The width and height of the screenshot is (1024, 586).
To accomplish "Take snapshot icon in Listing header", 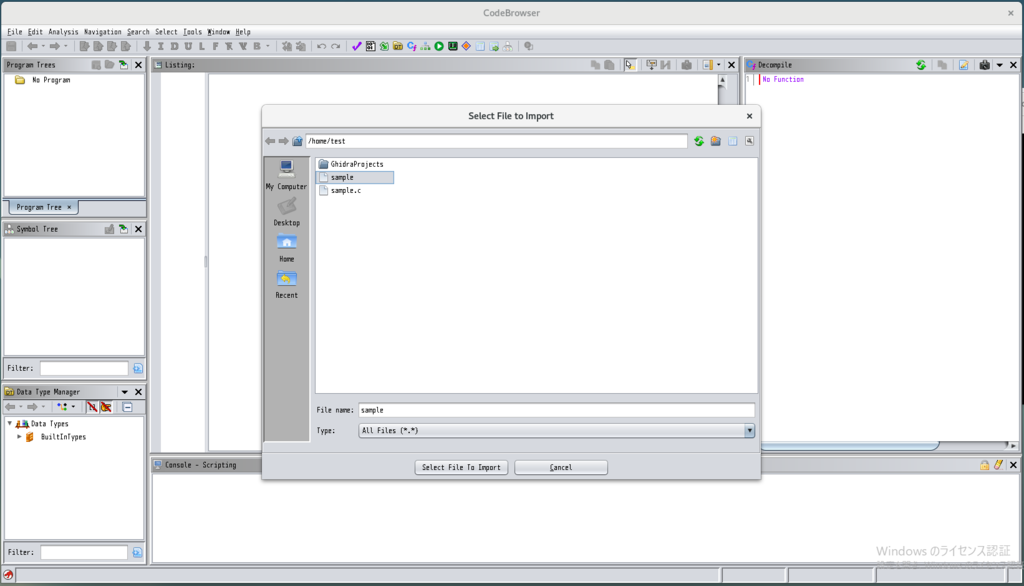I will 686,65.
